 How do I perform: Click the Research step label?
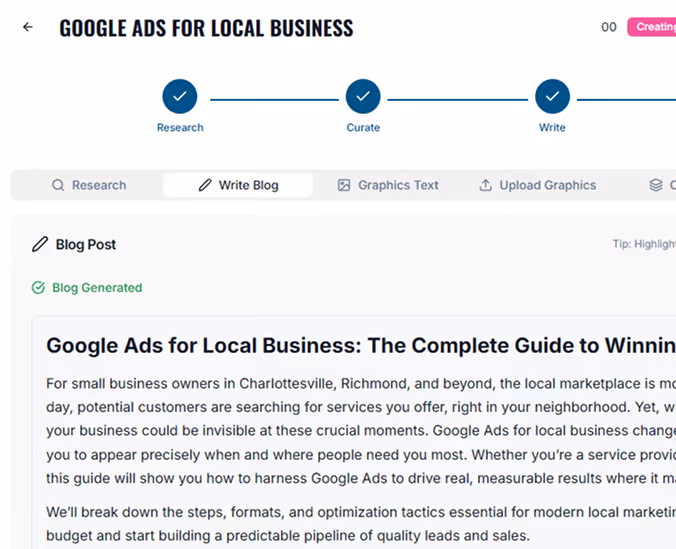point(180,128)
